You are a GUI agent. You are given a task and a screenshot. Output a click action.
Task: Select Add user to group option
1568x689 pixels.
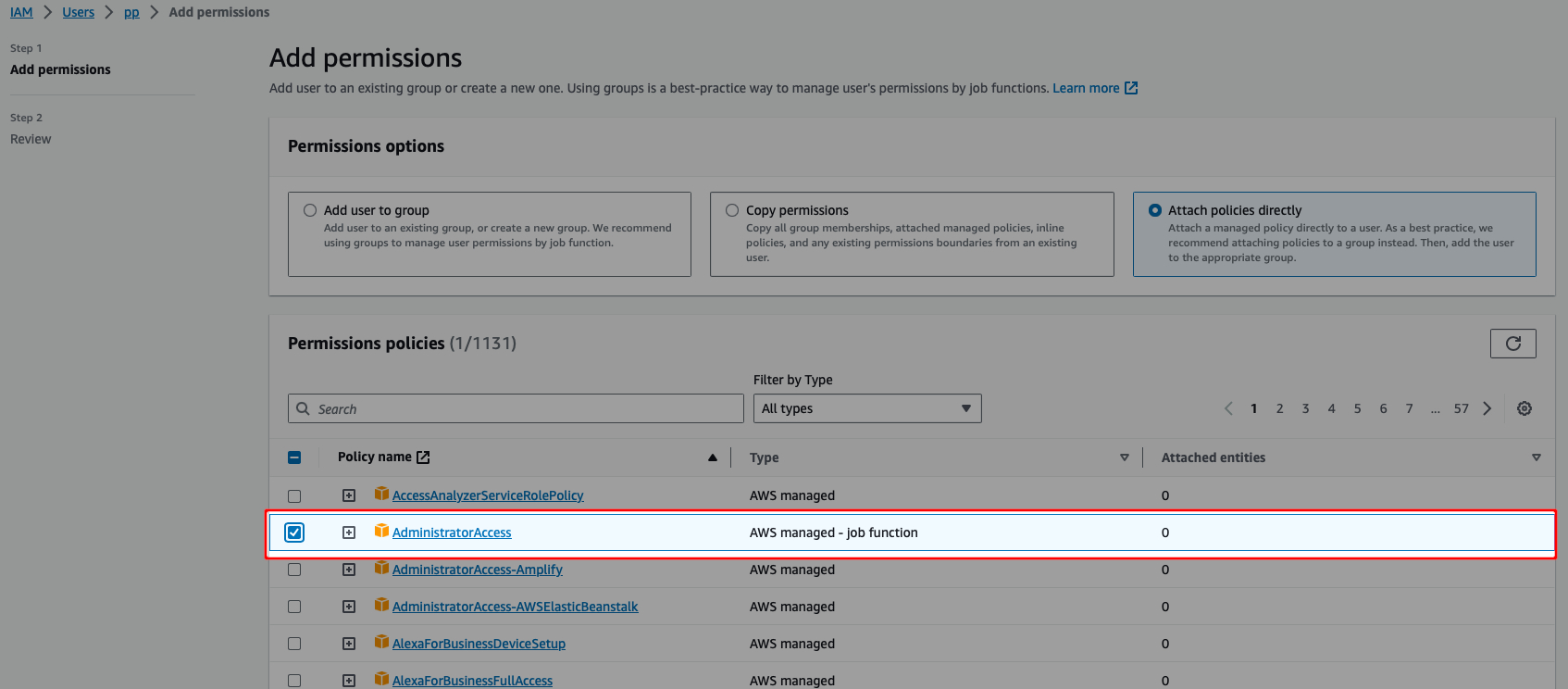(310, 210)
